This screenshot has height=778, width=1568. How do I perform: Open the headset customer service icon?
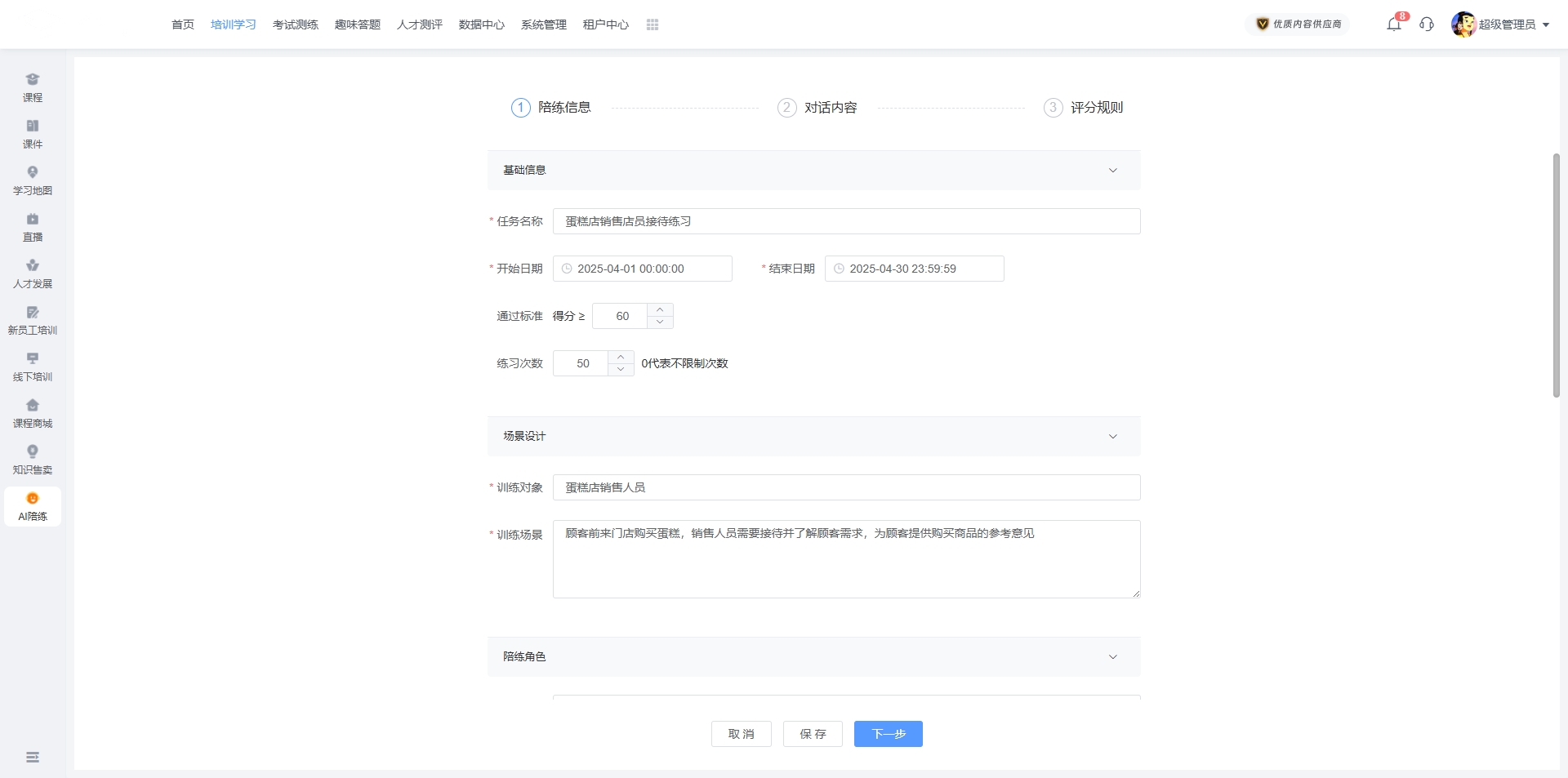(1427, 24)
